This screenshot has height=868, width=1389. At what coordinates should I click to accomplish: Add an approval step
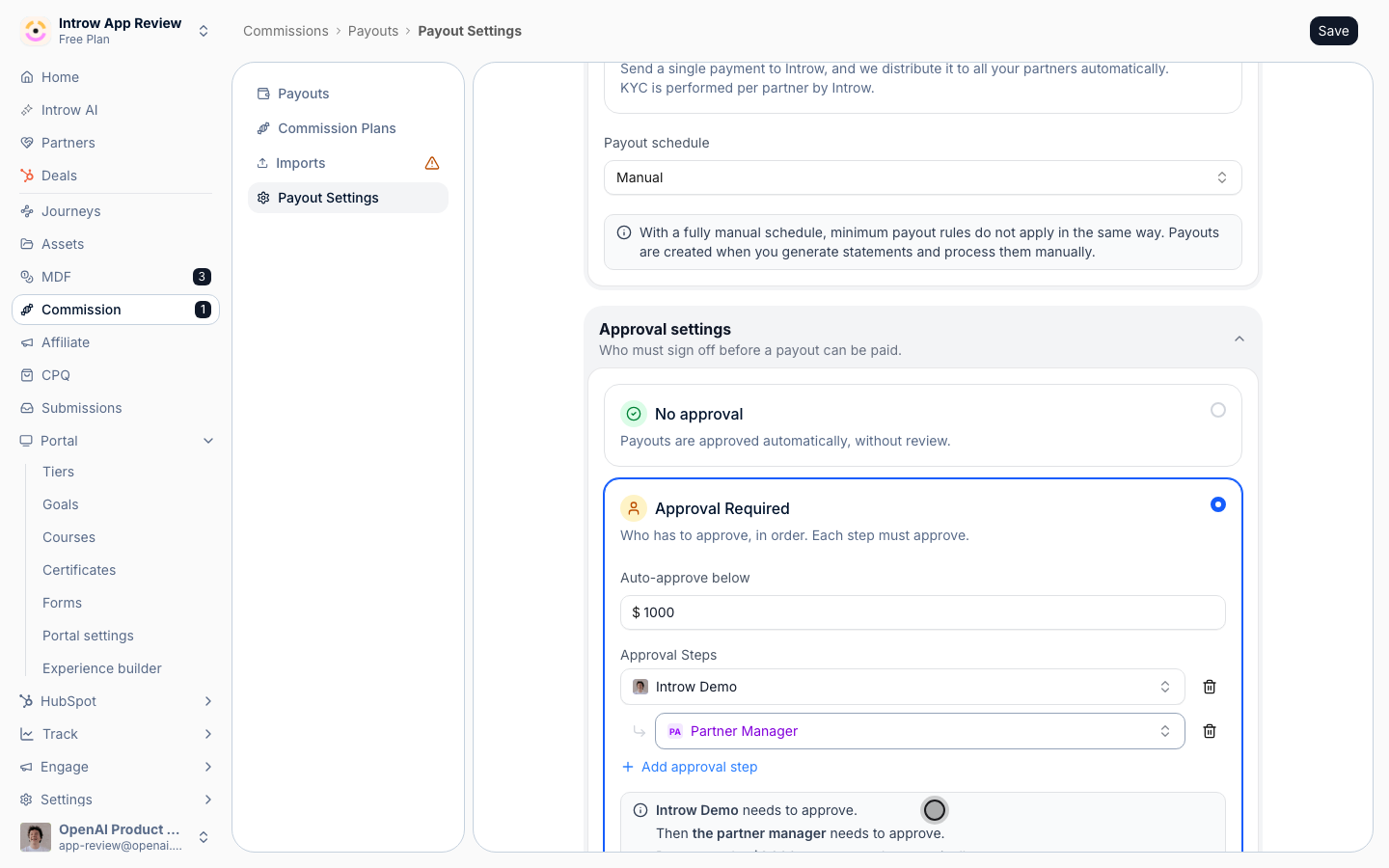tap(690, 767)
